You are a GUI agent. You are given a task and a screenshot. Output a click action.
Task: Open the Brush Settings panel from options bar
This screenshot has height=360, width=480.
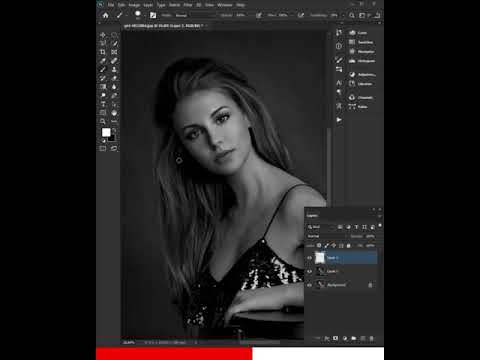pos(153,15)
